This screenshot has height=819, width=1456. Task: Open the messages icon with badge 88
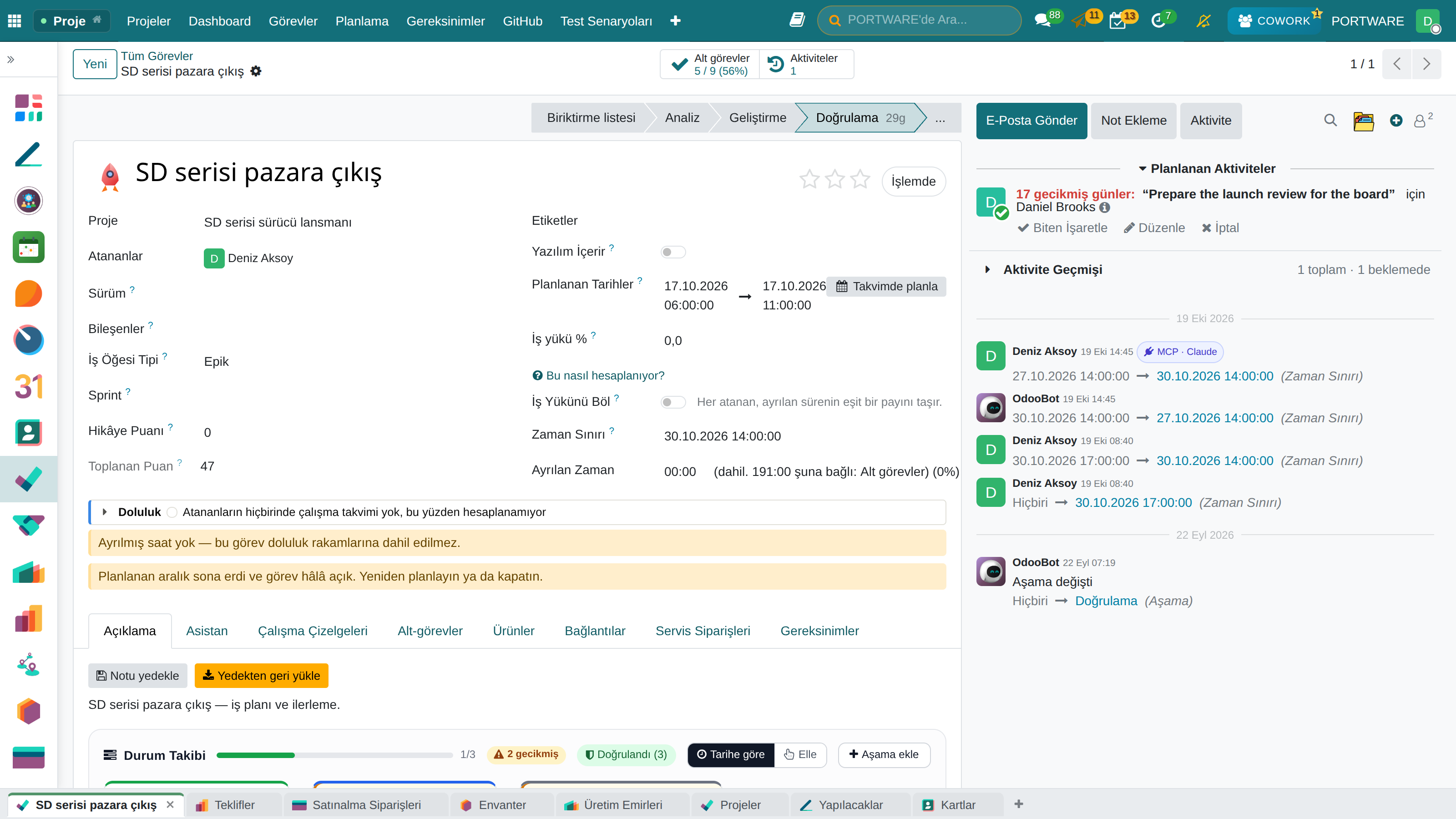(1043, 21)
